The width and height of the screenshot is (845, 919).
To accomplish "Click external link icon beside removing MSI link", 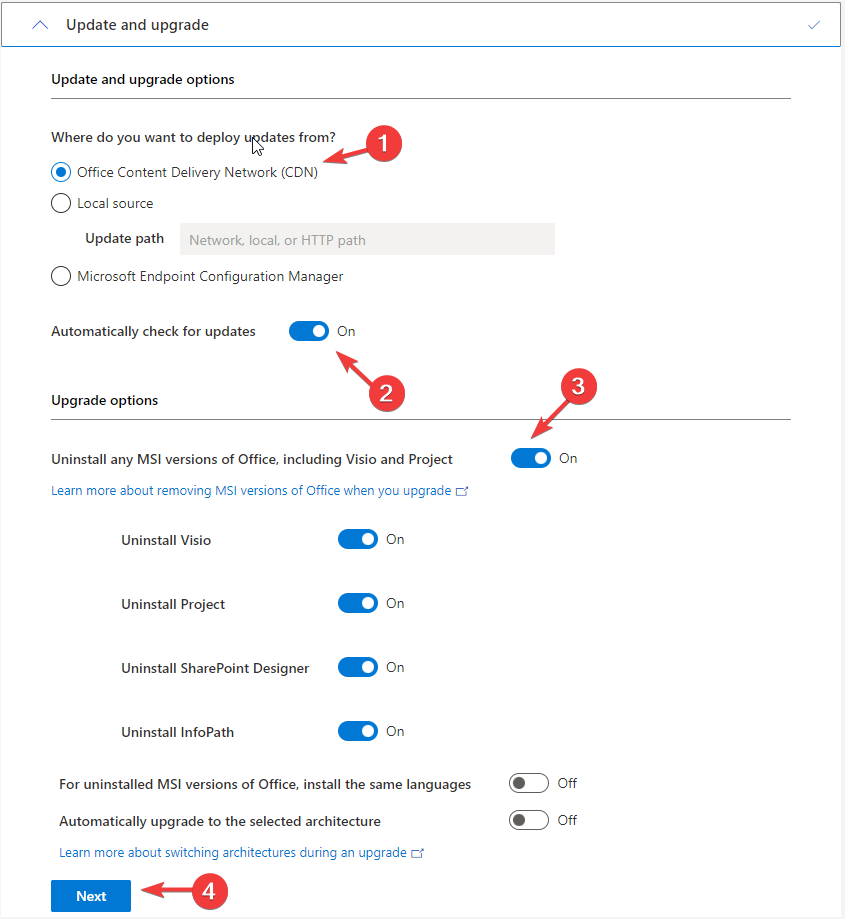I will coord(462,492).
